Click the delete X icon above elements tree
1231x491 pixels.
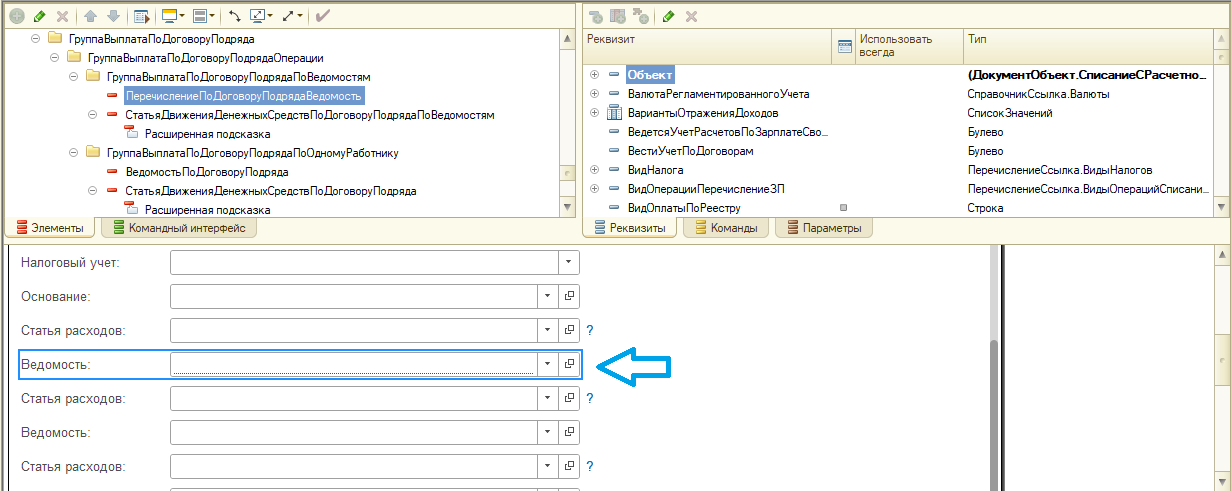pos(63,16)
